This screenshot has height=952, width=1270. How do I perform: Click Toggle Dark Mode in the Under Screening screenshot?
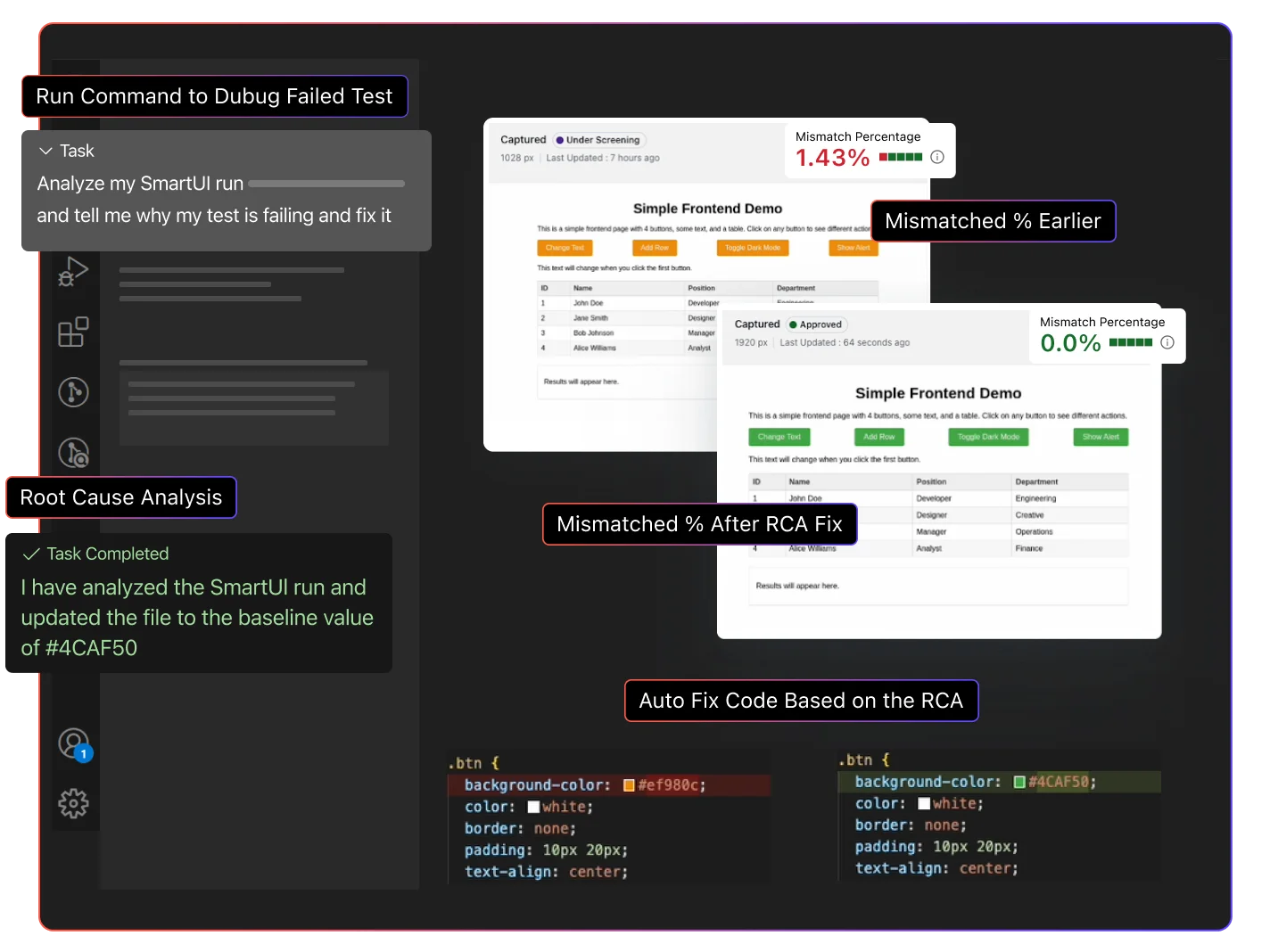[x=752, y=248]
